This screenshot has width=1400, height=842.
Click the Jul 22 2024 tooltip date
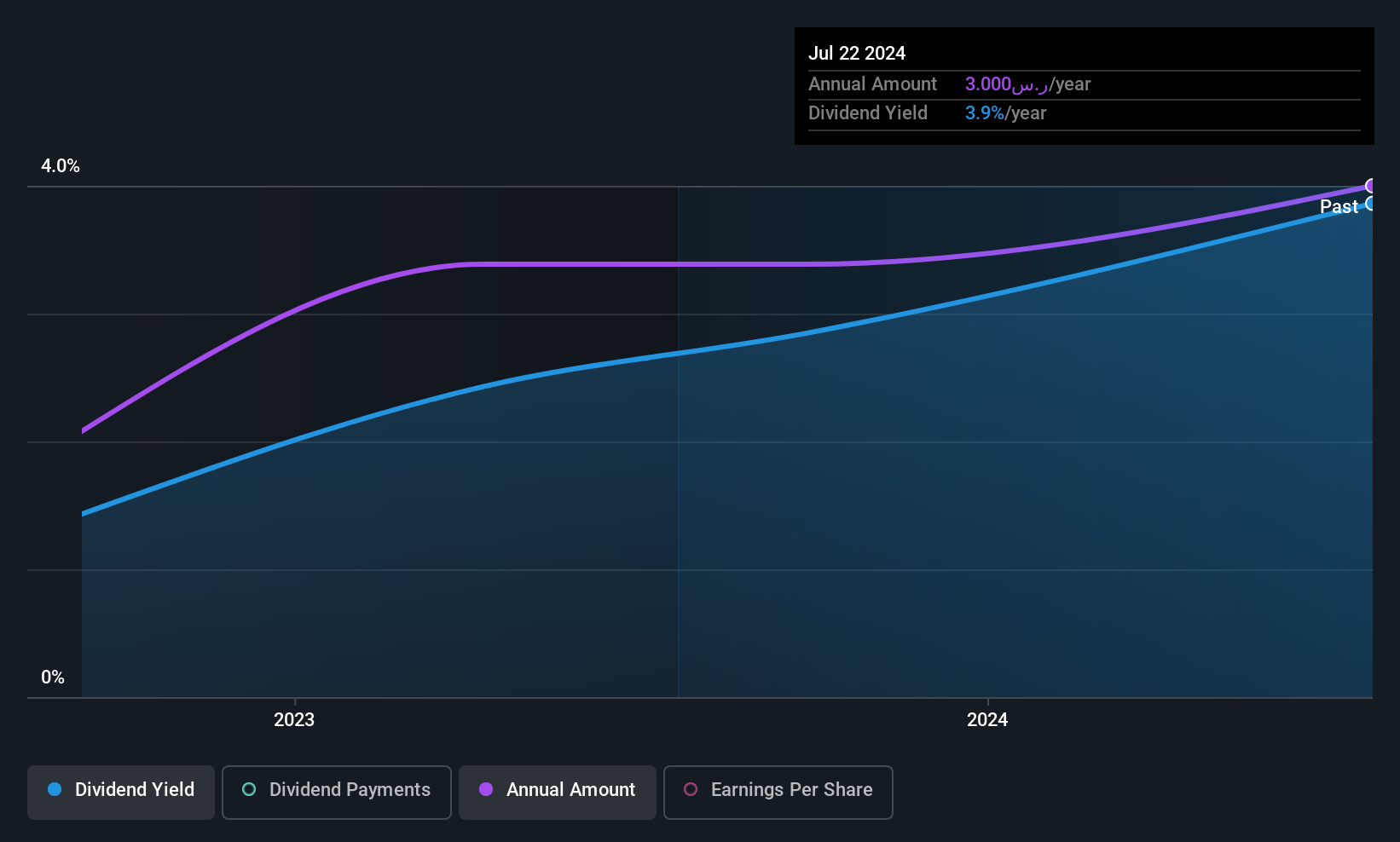coord(857,53)
